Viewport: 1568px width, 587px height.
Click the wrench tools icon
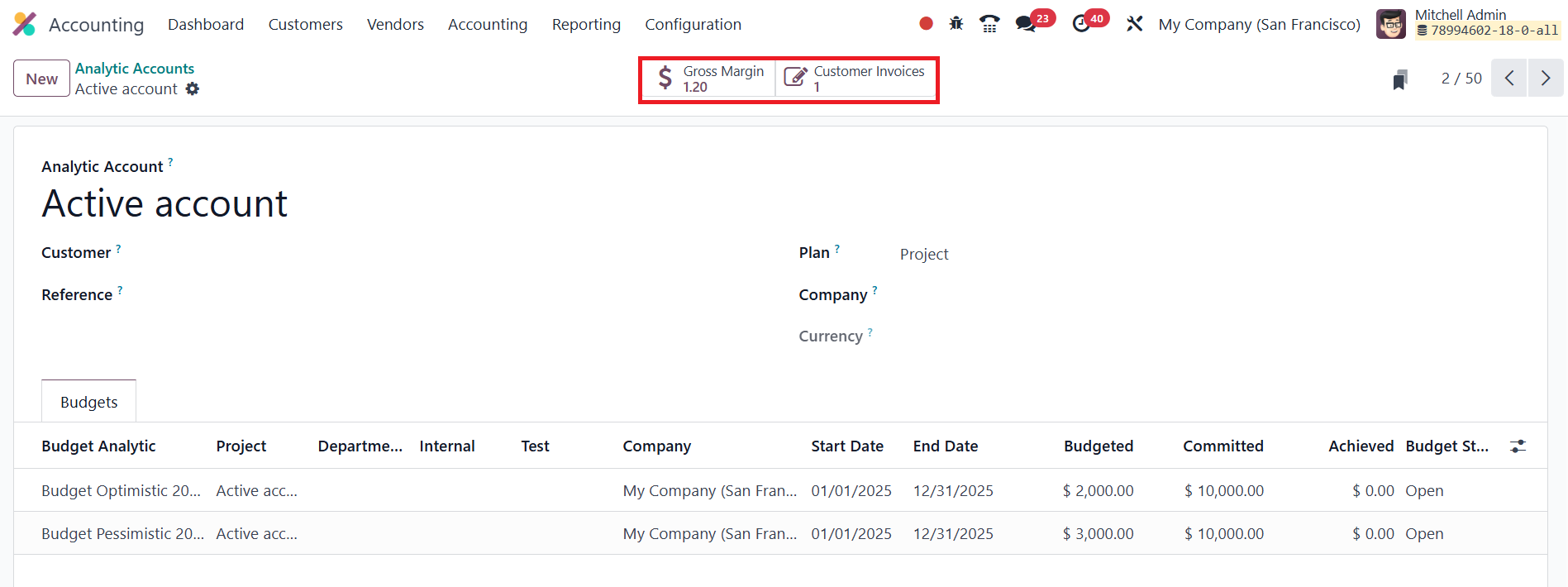1134,24
